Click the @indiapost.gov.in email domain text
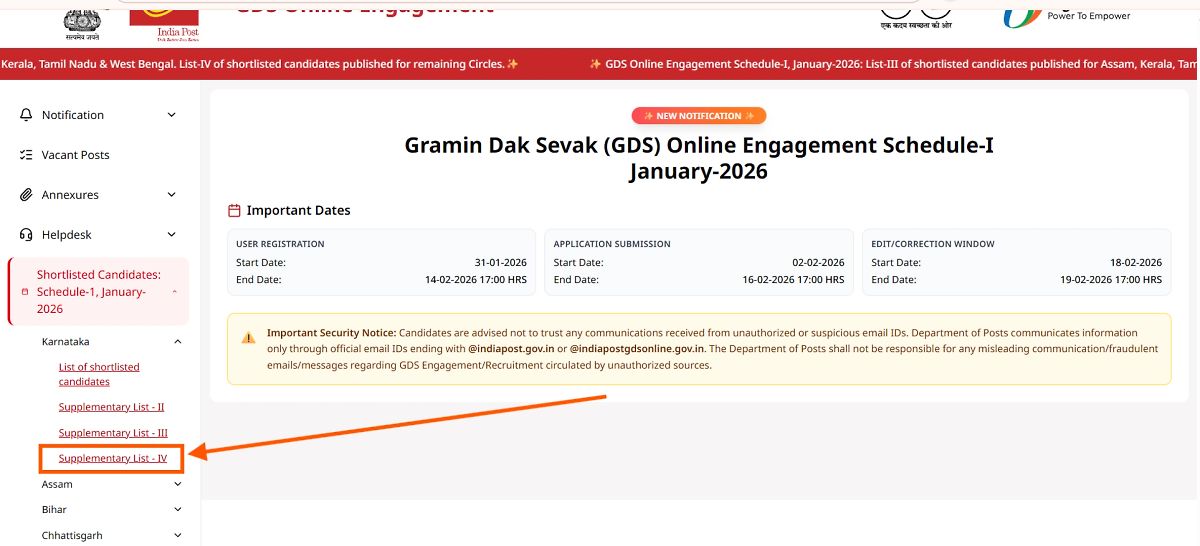1200x546 pixels. (x=511, y=349)
